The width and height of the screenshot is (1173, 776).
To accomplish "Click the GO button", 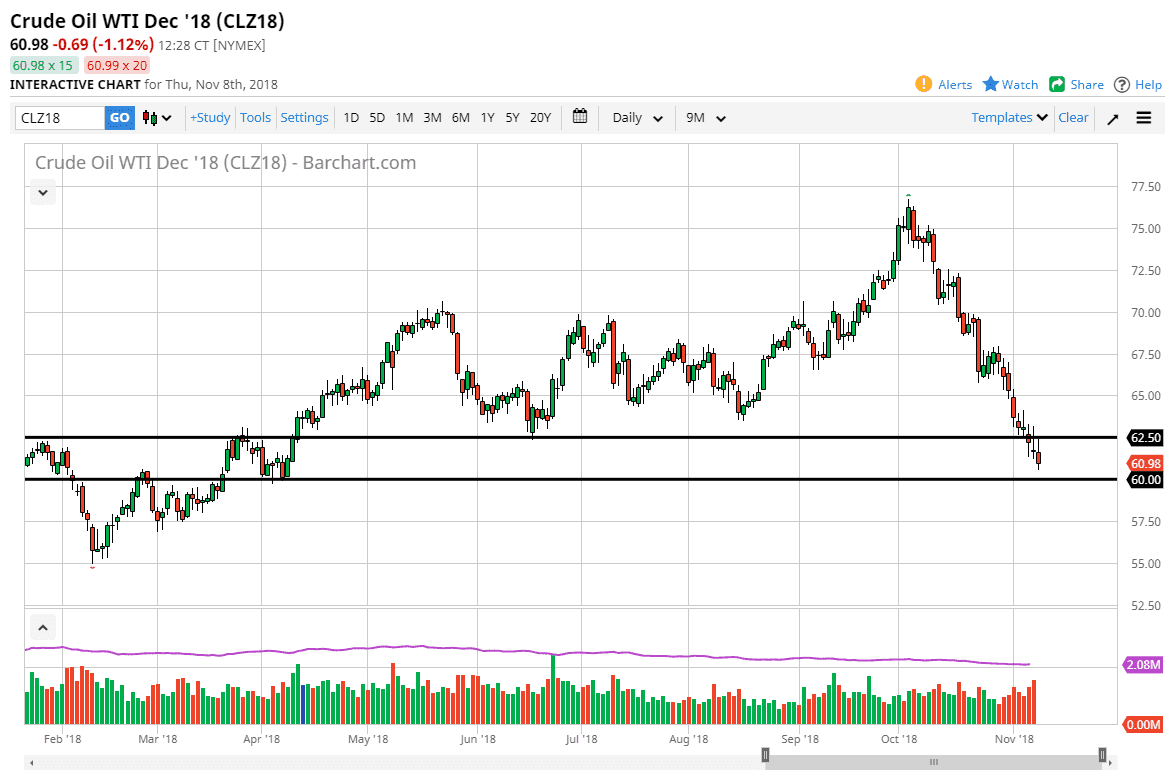I will point(119,117).
